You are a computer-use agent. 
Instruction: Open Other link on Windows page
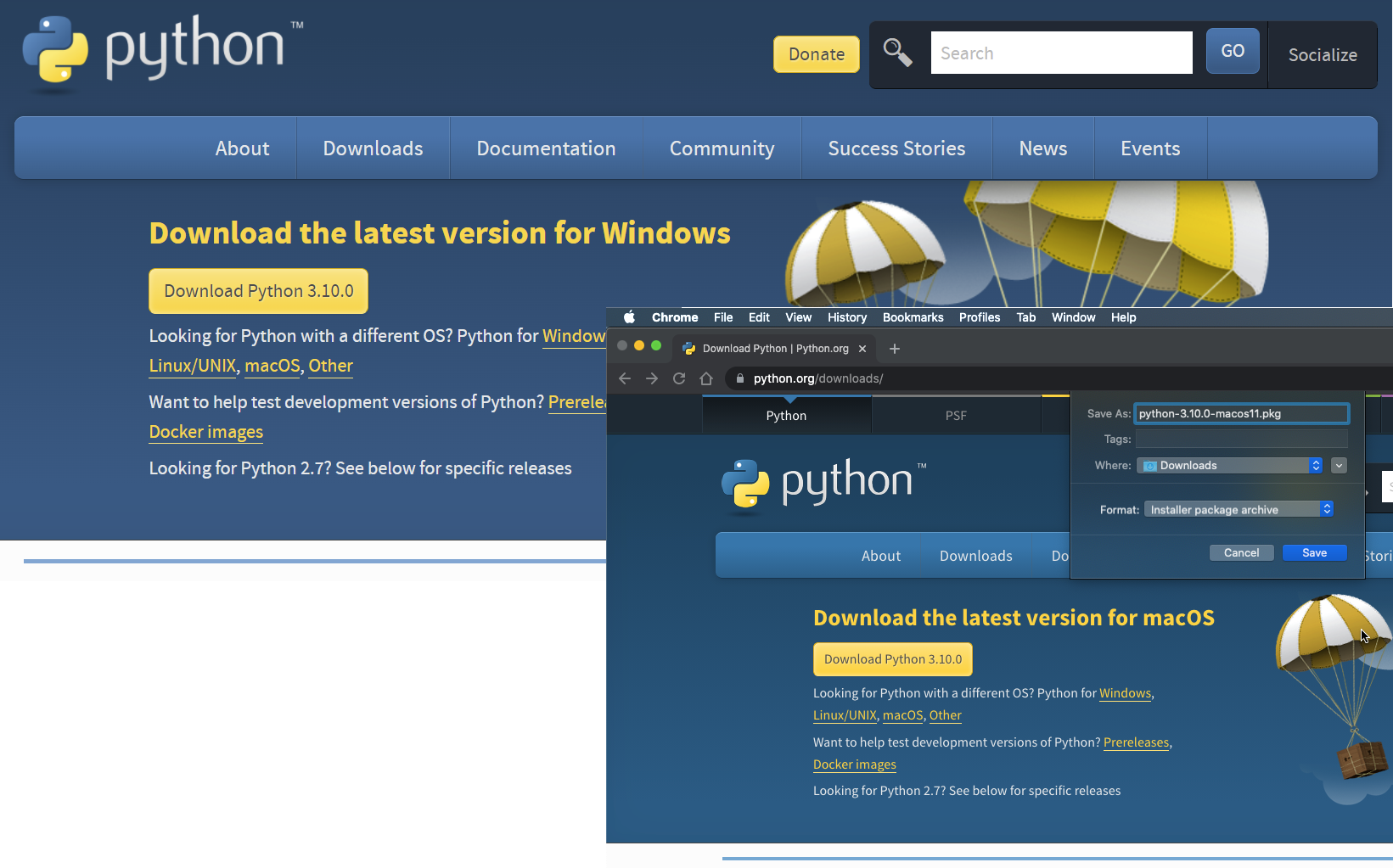[330, 366]
